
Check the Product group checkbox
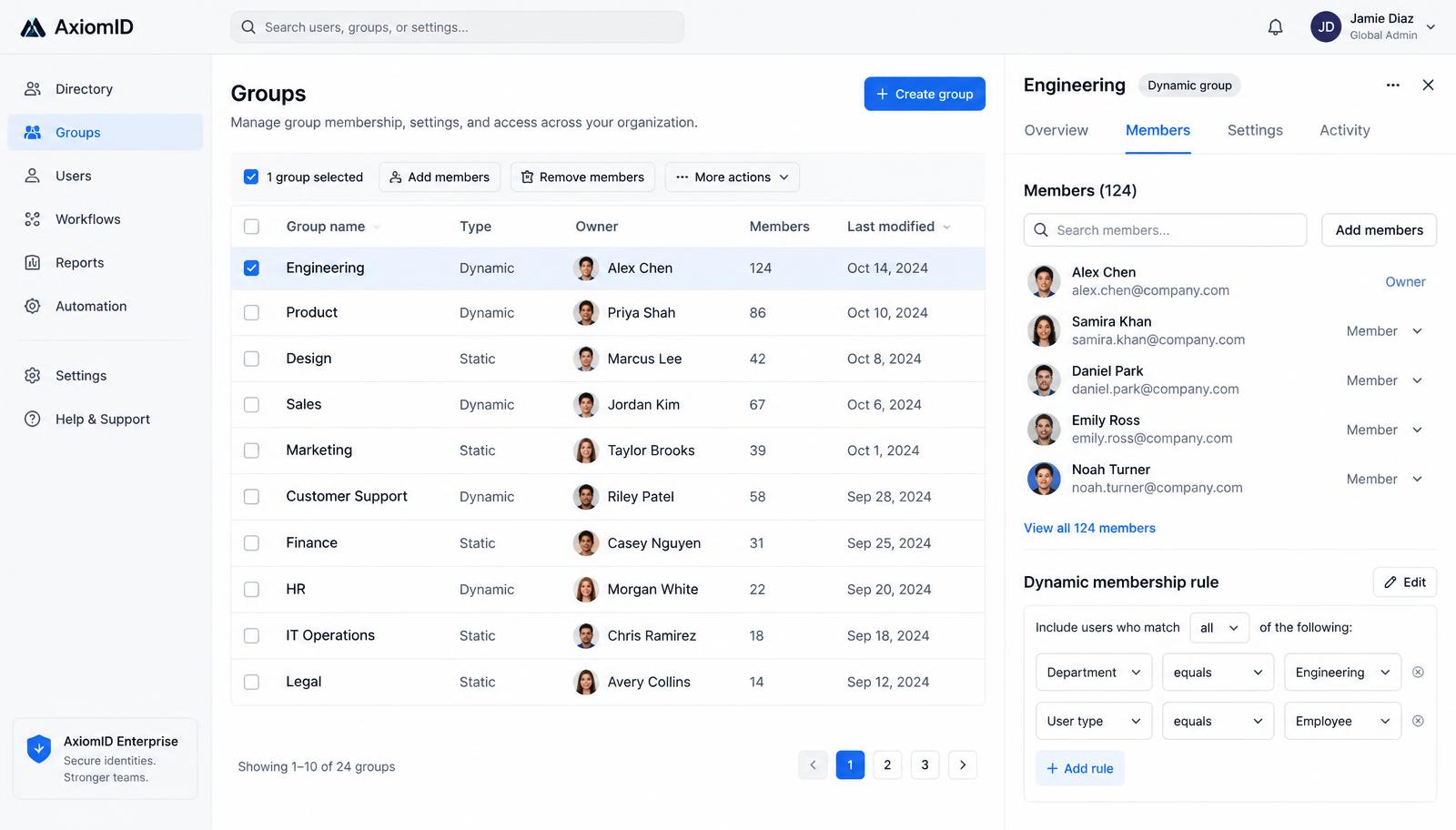252,313
